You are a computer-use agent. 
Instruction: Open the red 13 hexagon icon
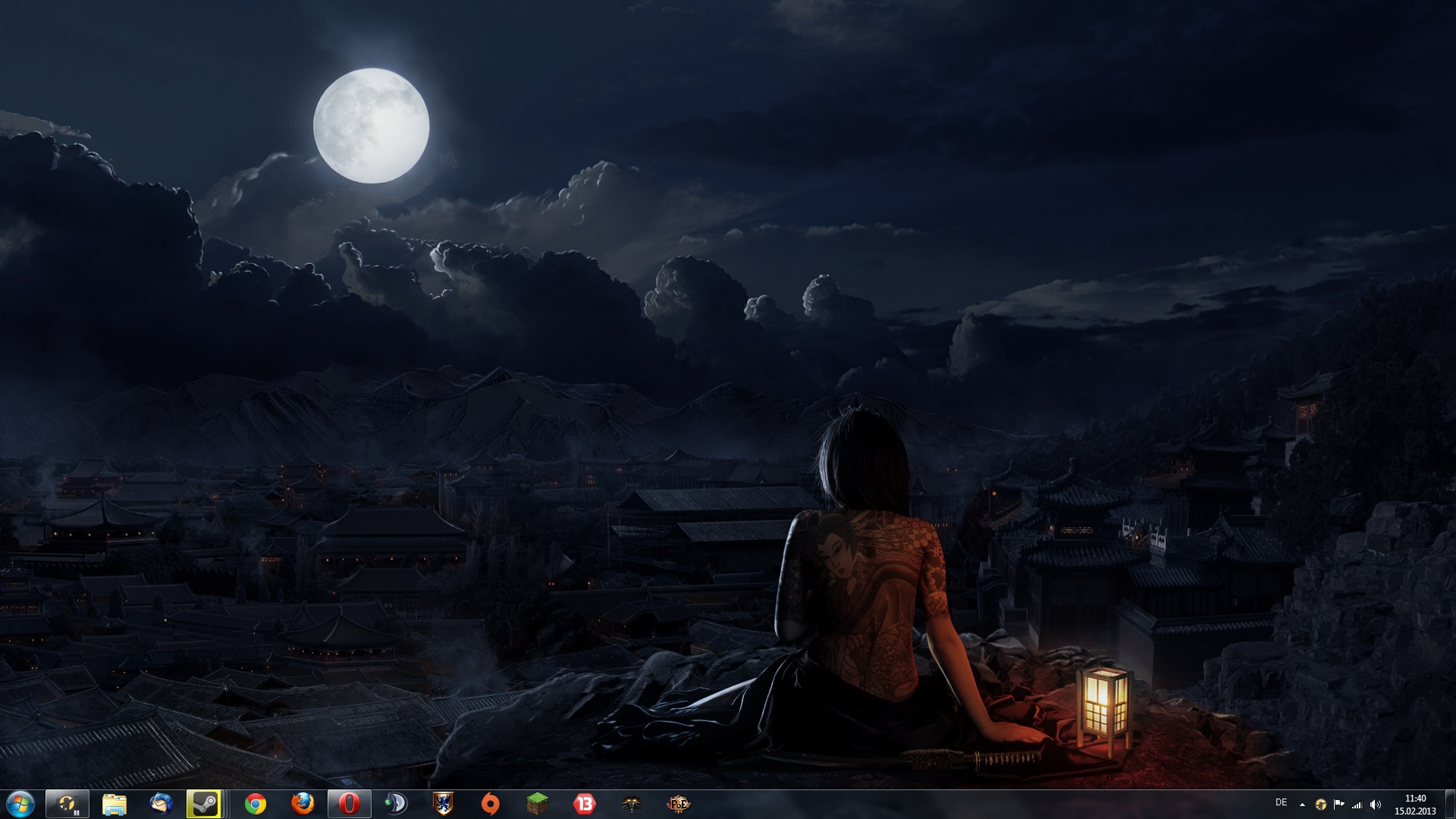(x=585, y=804)
